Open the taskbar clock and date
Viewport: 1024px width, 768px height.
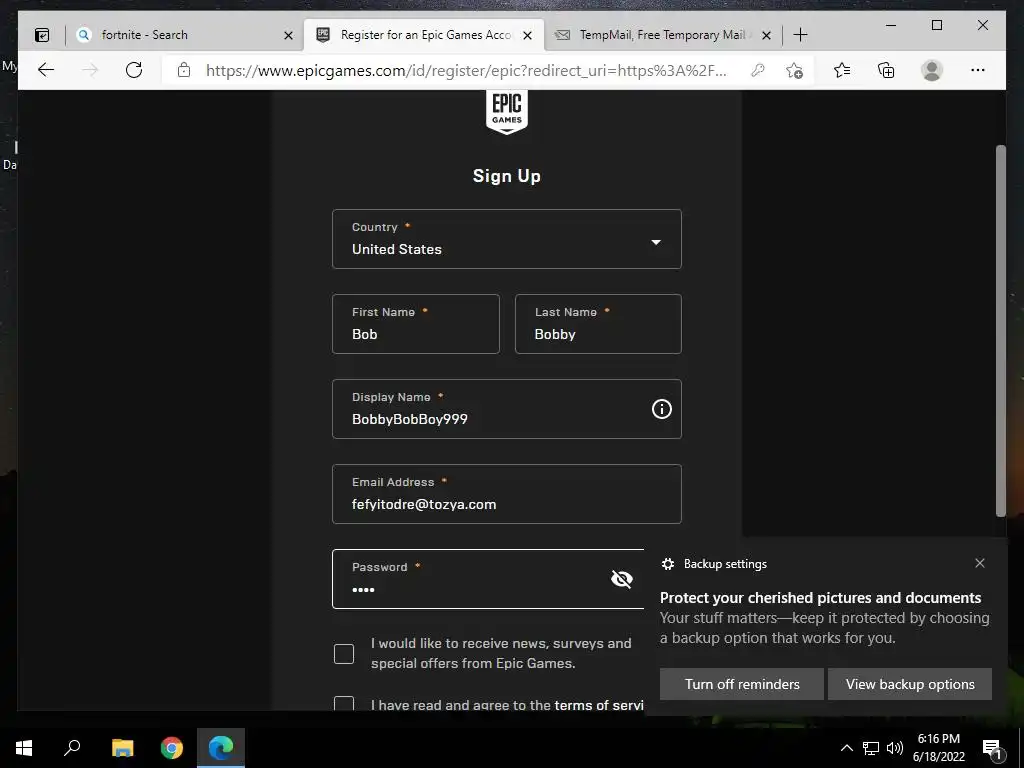[x=938, y=748]
